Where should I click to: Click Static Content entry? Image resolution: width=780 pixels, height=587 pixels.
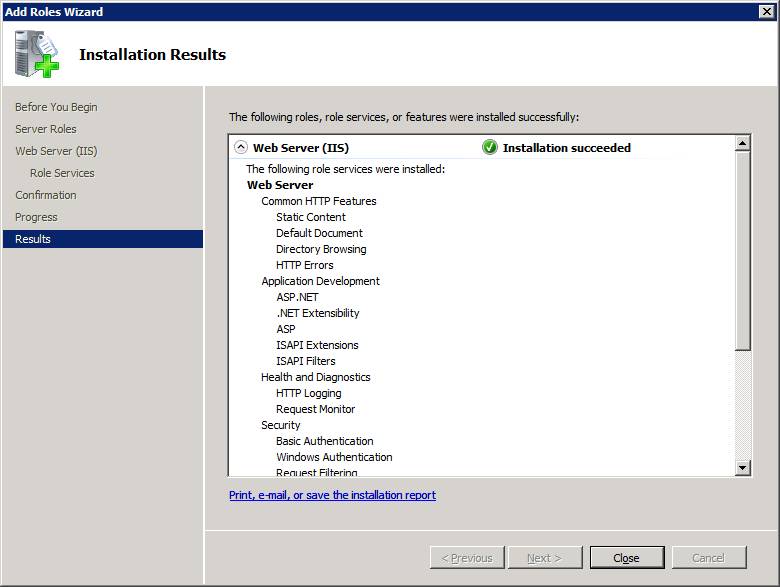click(x=311, y=217)
